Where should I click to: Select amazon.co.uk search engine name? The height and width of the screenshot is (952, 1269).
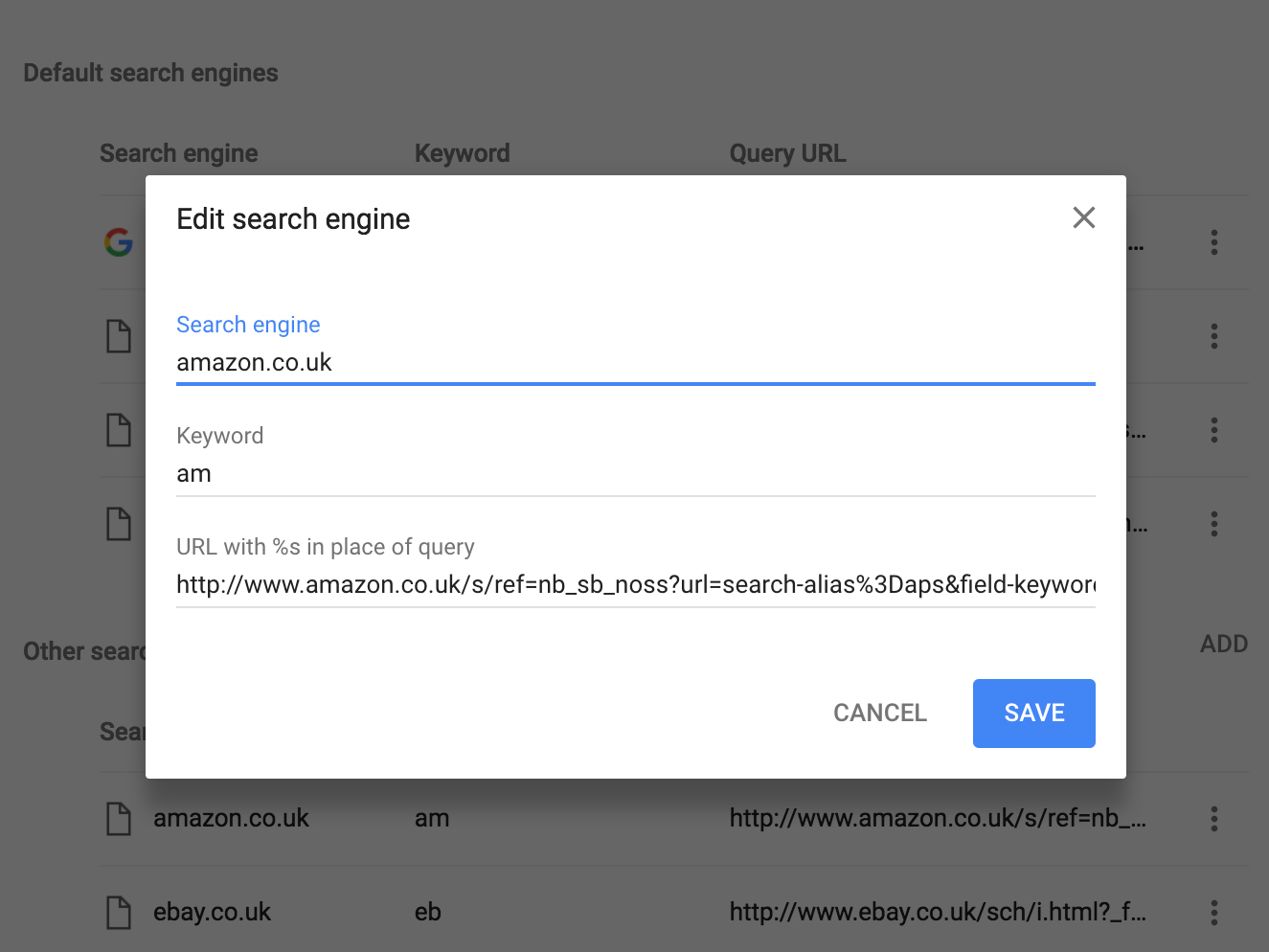(x=231, y=819)
